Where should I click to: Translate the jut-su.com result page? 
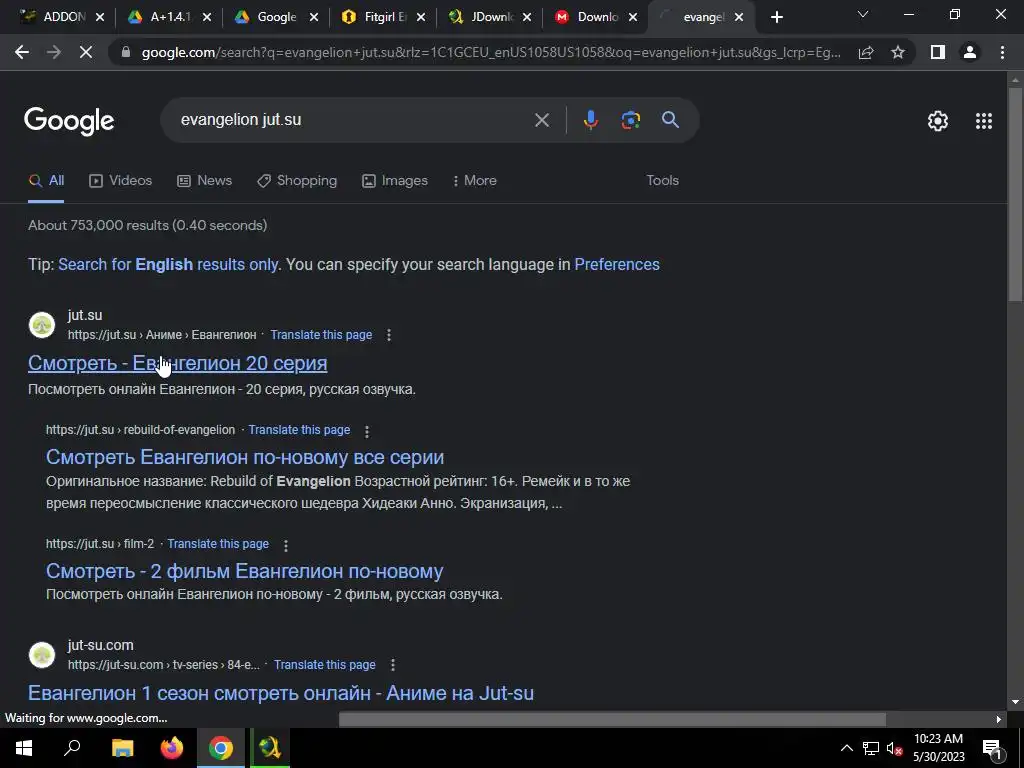325,665
